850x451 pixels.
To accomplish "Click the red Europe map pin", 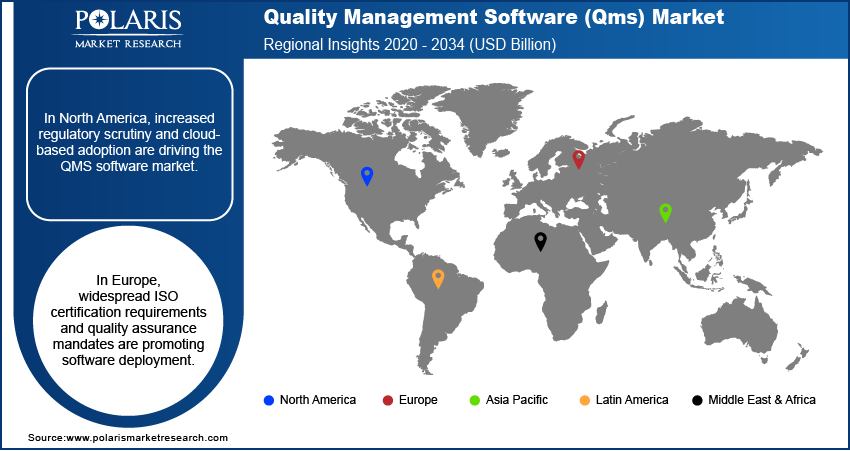I will point(578,158).
